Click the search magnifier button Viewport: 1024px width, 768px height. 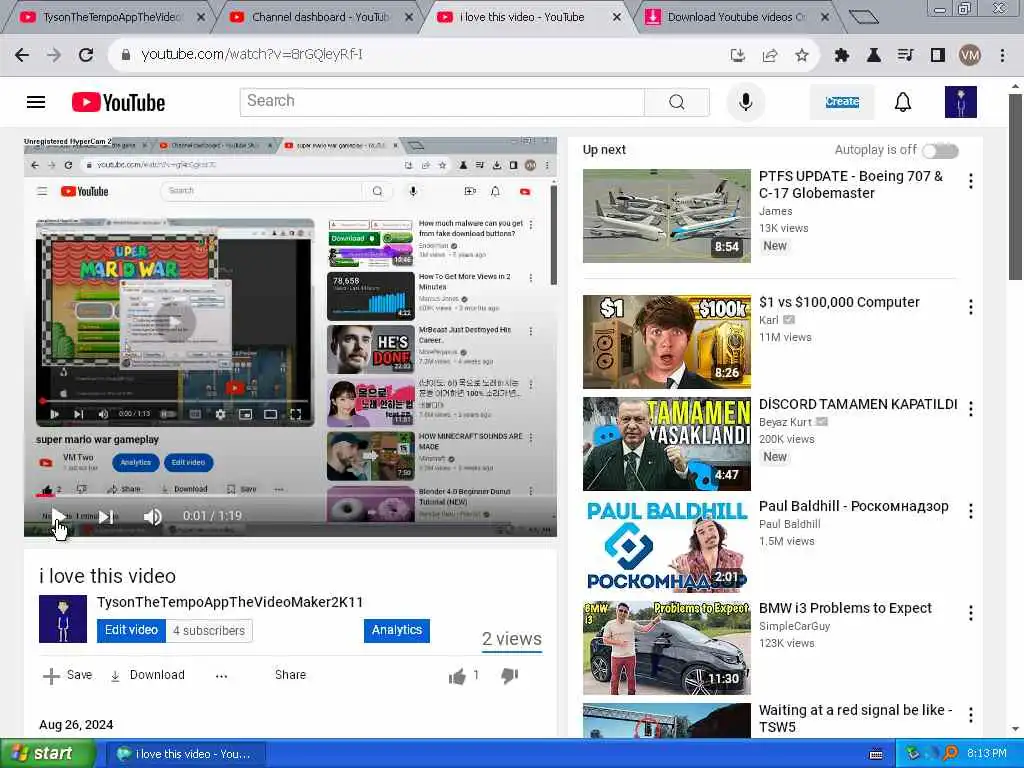pos(677,102)
